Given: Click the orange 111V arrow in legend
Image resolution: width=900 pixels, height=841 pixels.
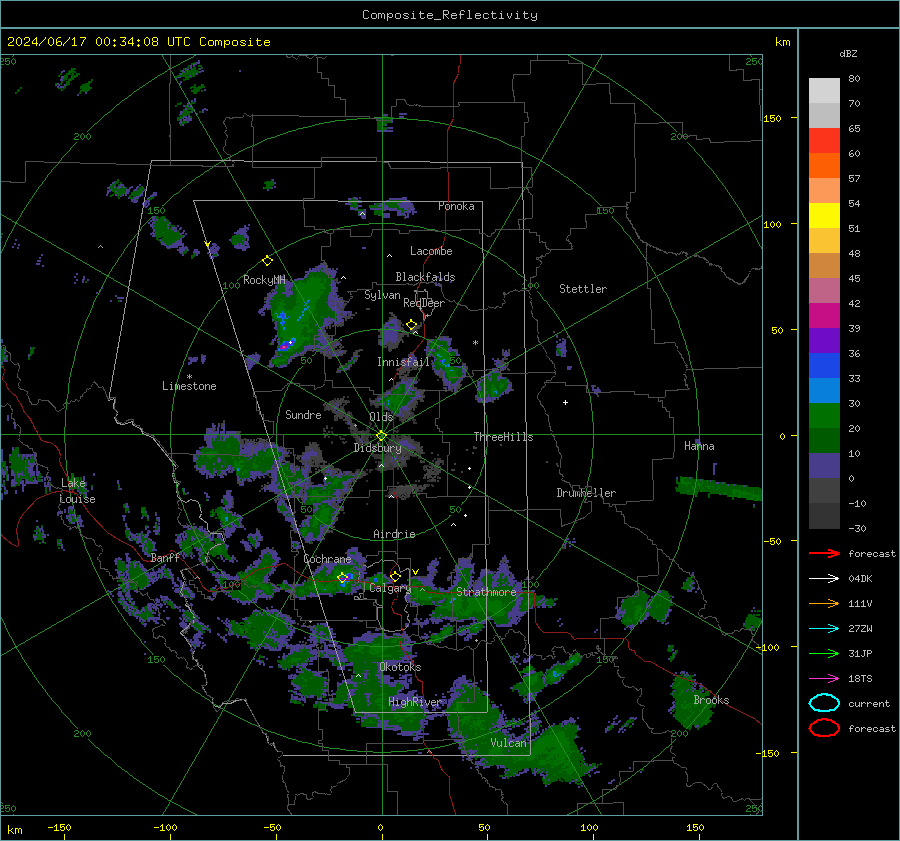Looking at the screenshot, I should [824, 603].
